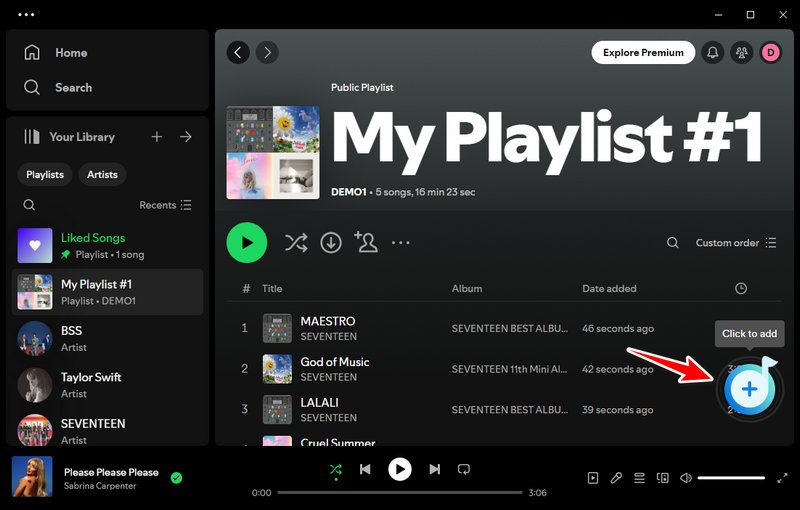
Task: Open SEVENTEEN artist in library
Action: click(x=107, y=429)
